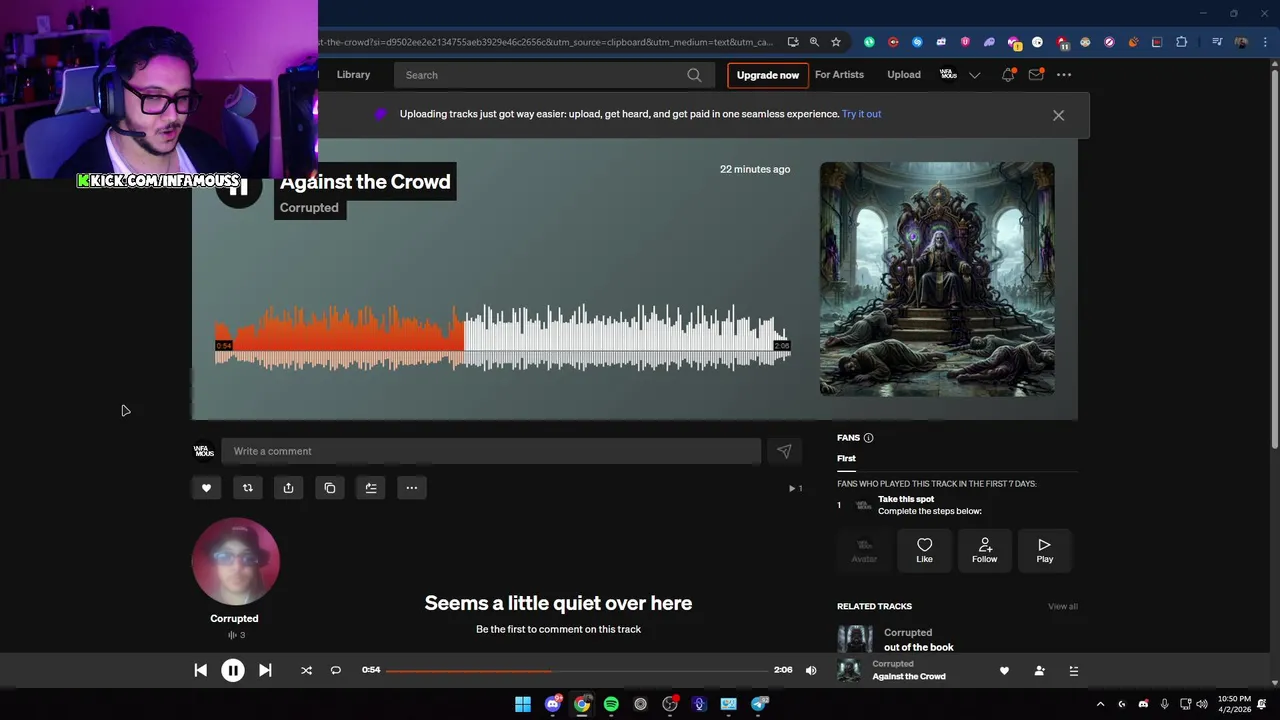Like the track with the heart button under the comment box
1280x720 pixels.
click(x=207, y=488)
